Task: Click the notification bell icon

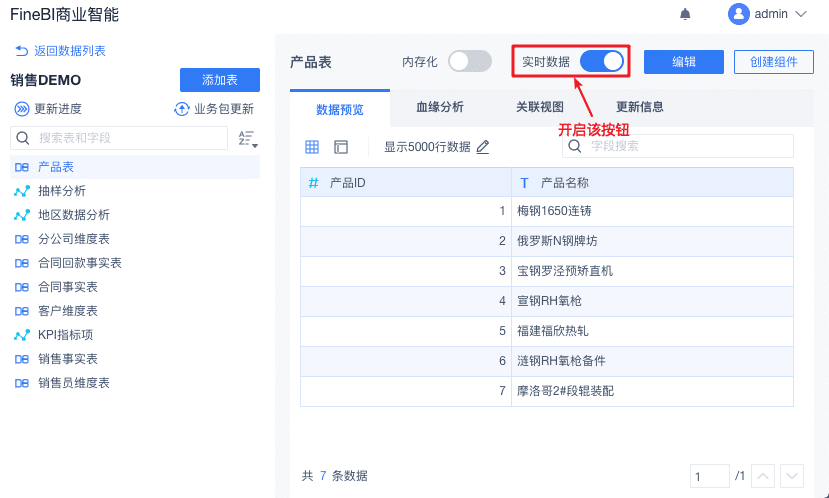Action: click(x=685, y=14)
